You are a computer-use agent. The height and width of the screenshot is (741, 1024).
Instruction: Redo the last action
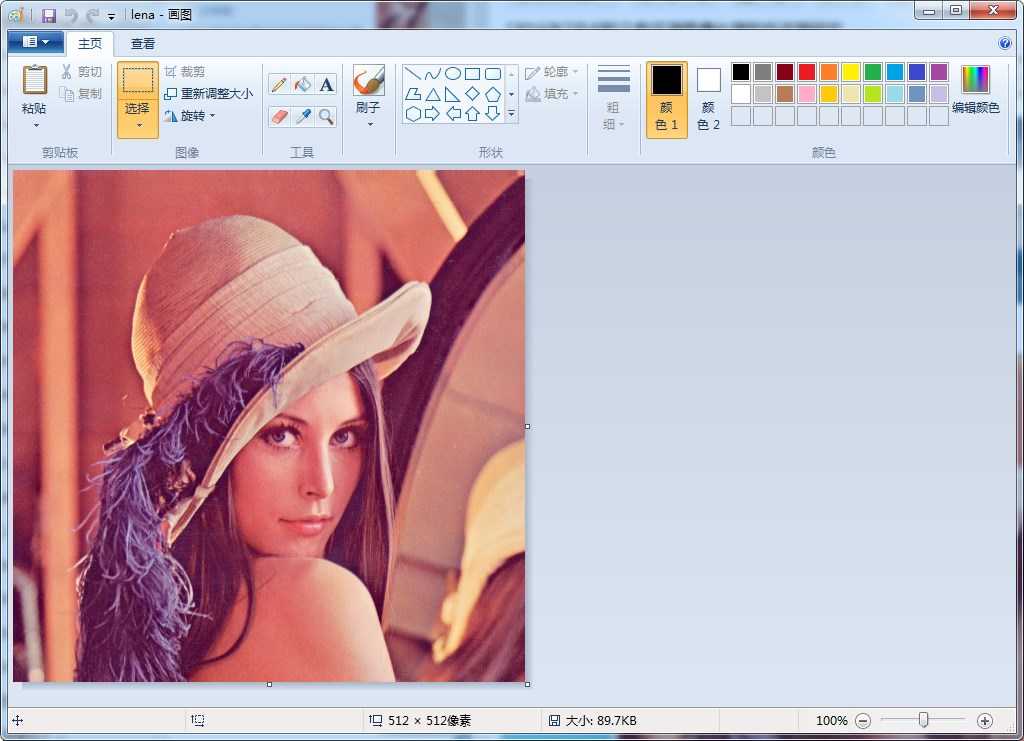point(92,15)
